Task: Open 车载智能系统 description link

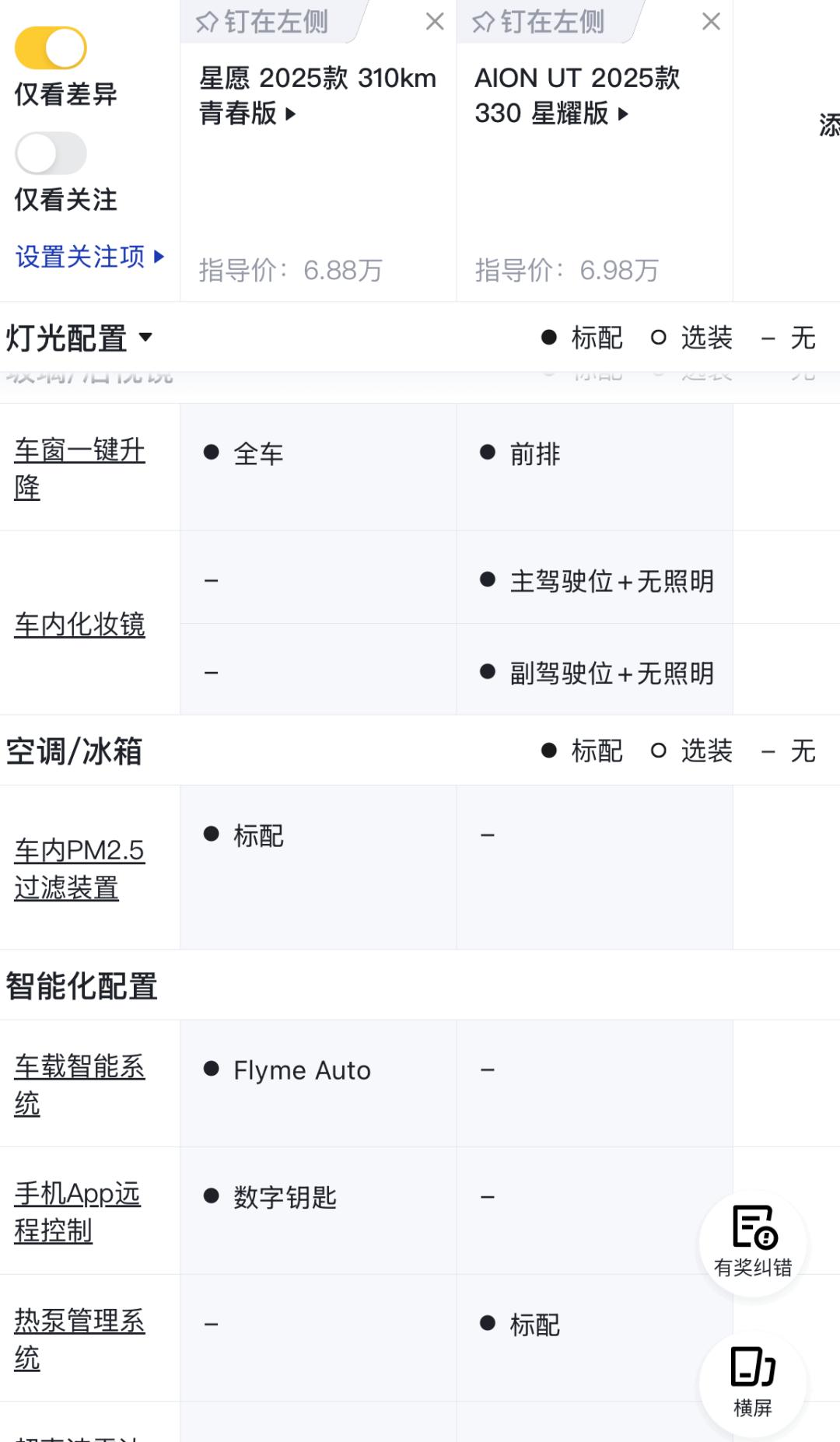Action: [x=79, y=1084]
